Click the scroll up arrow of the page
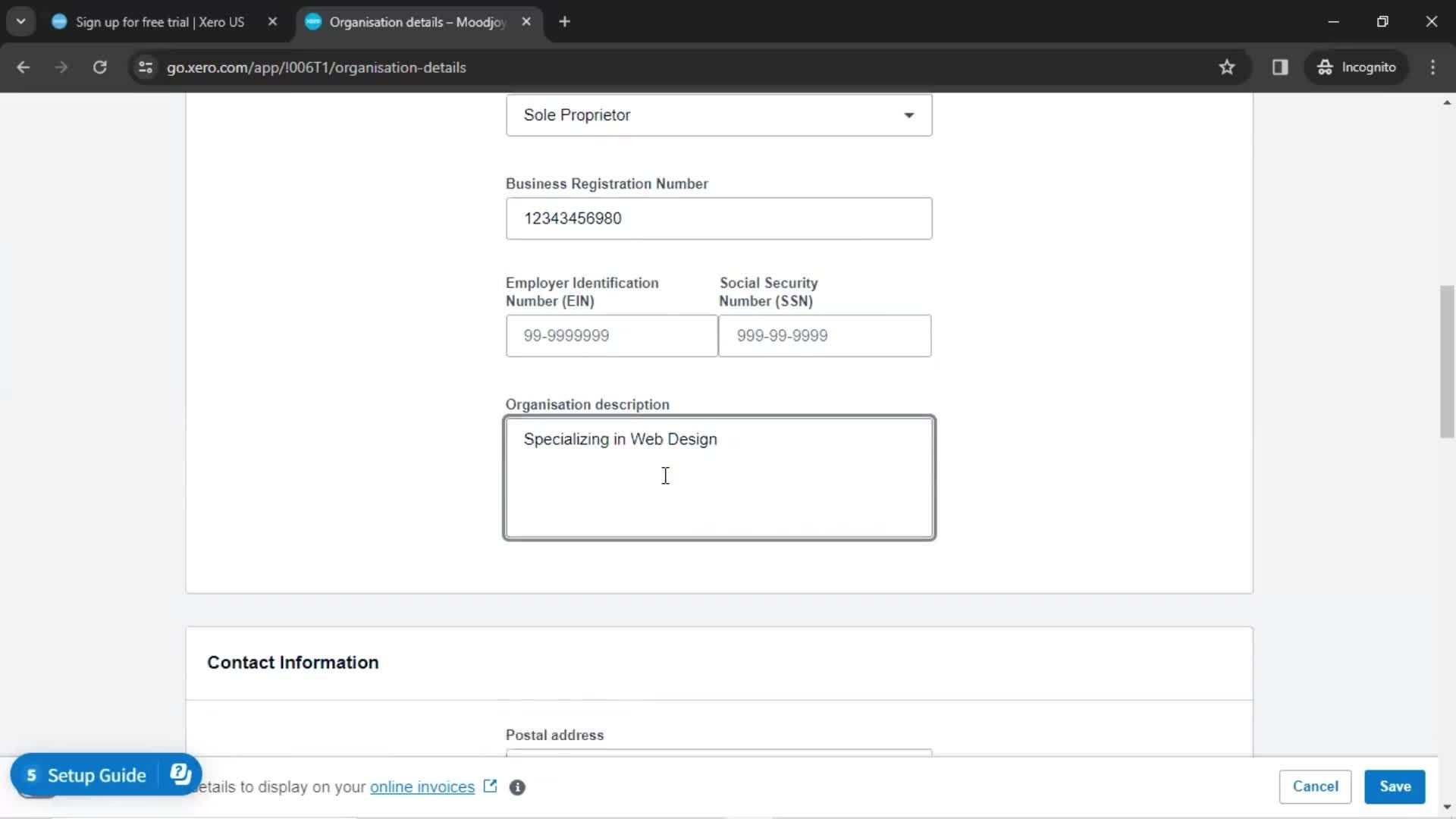The width and height of the screenshot is (1456, 819). click(x=1447, y=102)
